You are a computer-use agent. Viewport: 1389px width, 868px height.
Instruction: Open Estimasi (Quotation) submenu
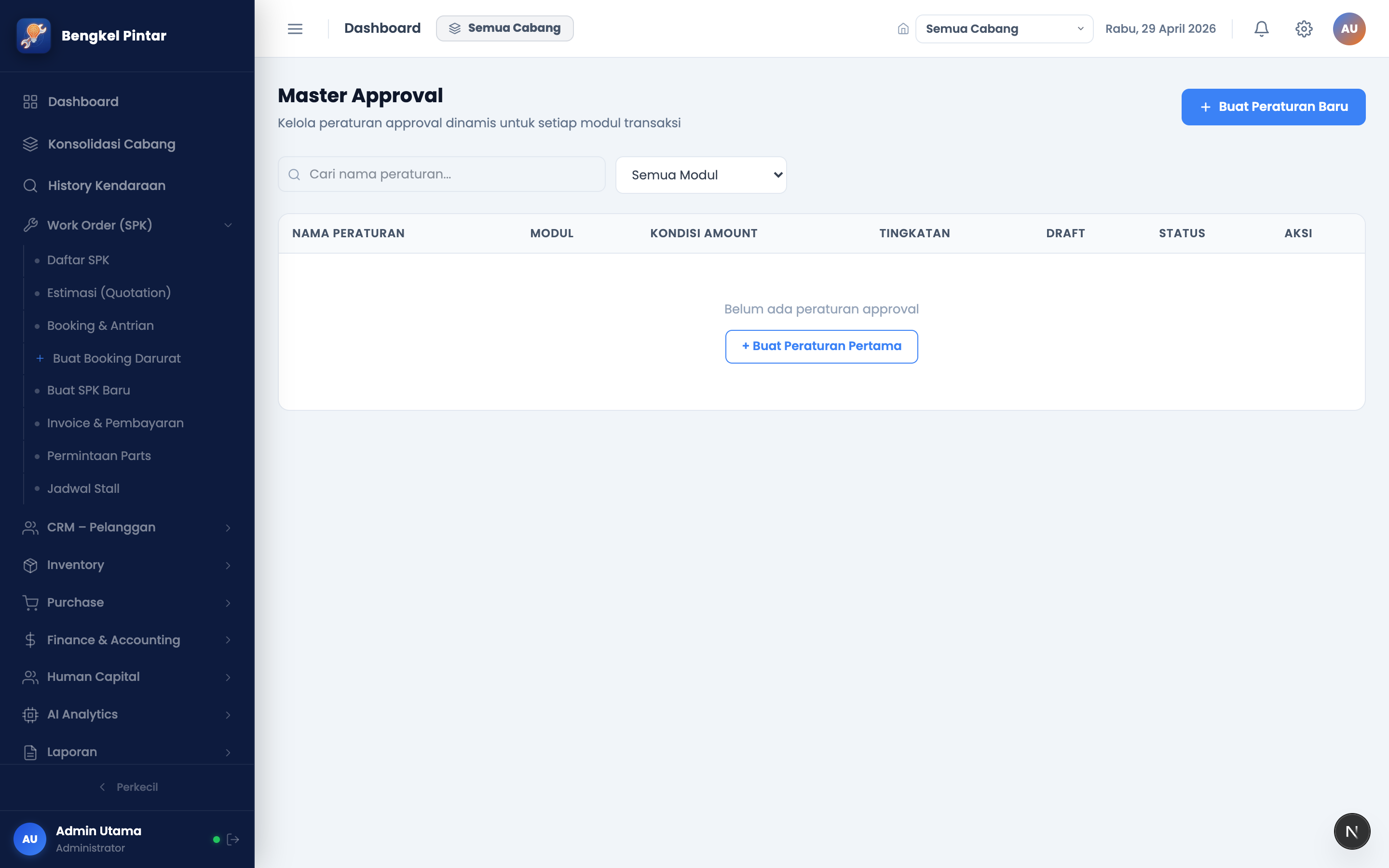coord(109,293)
